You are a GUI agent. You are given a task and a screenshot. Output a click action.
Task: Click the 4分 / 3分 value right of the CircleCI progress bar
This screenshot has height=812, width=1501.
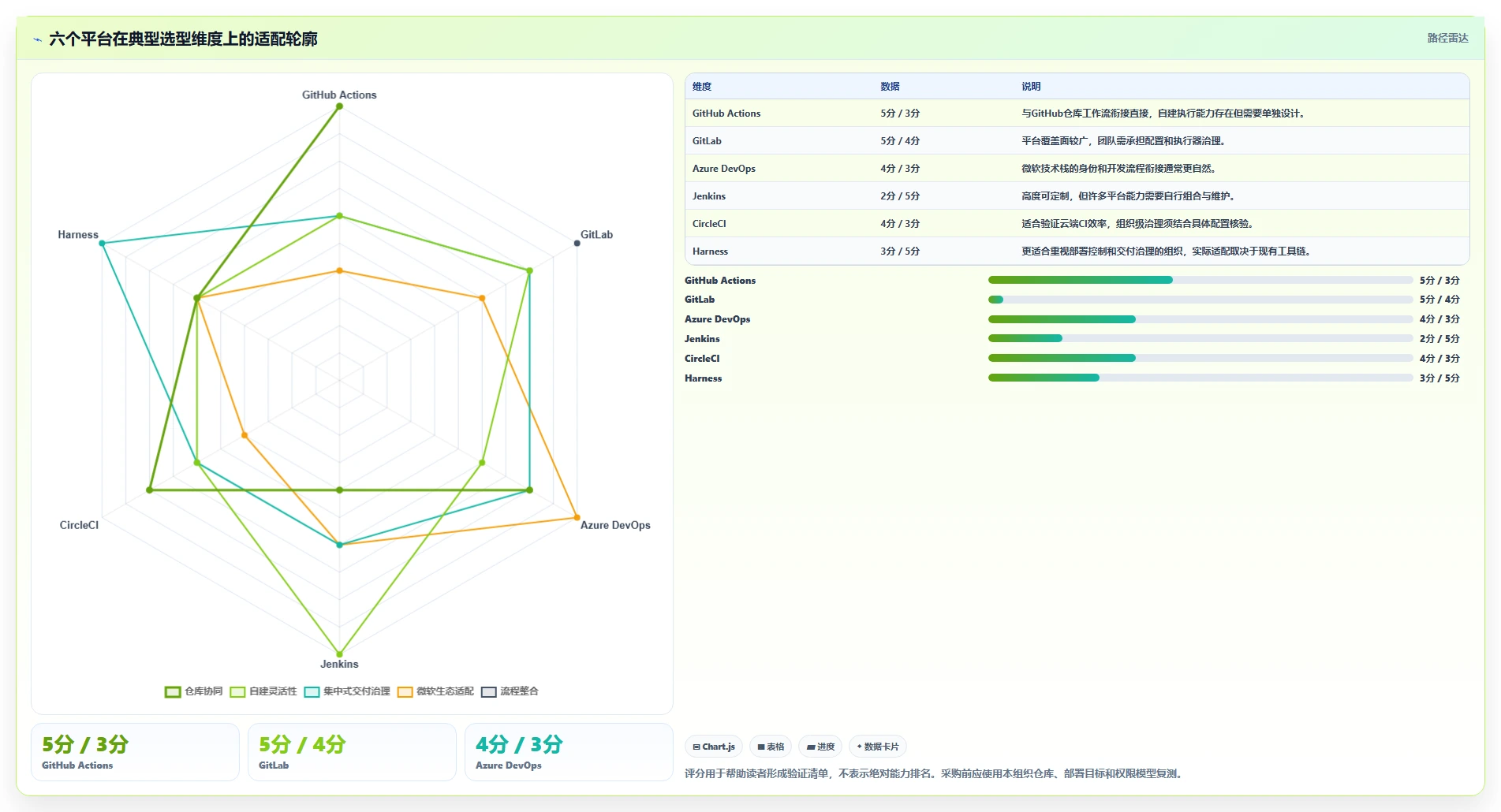click(1439, 359)
